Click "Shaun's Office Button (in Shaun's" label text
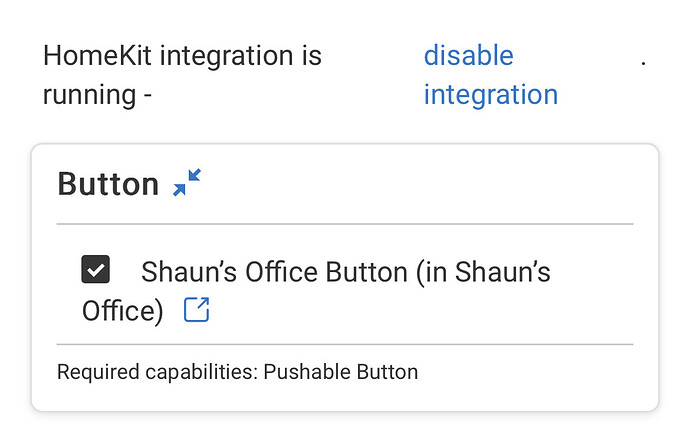The image size is (690, 424). tap(345, 272)
